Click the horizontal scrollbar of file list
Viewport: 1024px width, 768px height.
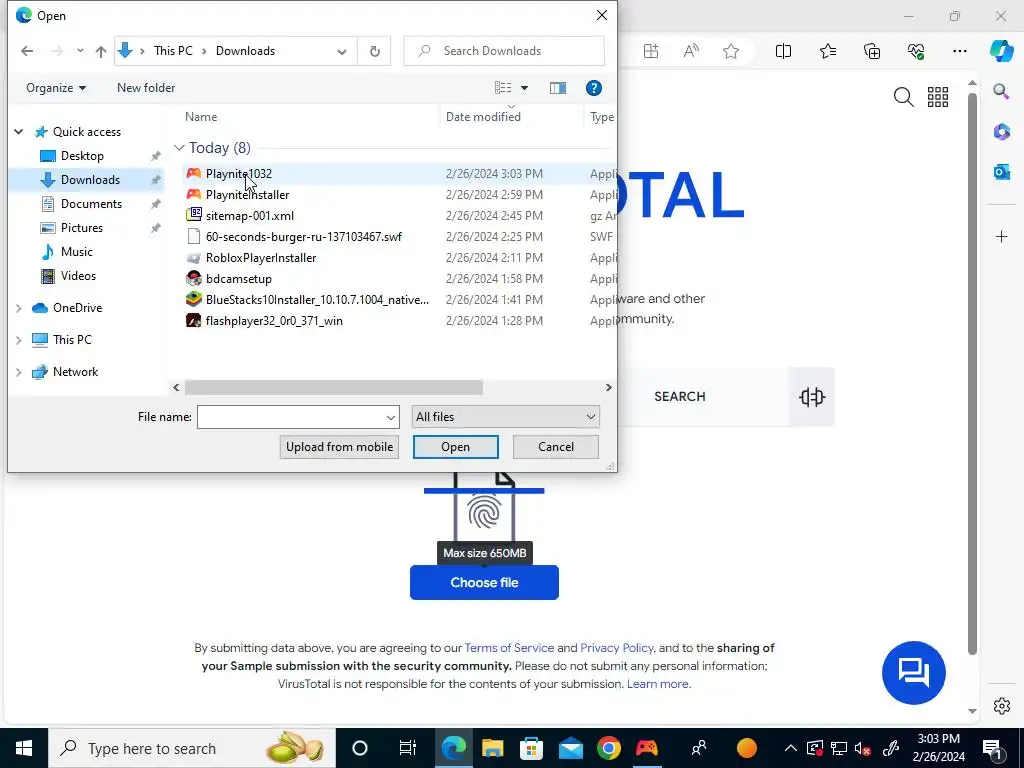(x=334, y=388)
